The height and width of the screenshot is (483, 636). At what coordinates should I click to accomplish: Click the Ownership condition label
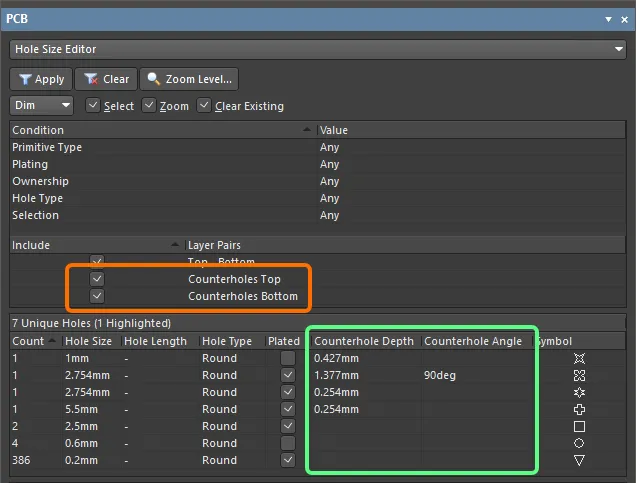click(40, 181)
